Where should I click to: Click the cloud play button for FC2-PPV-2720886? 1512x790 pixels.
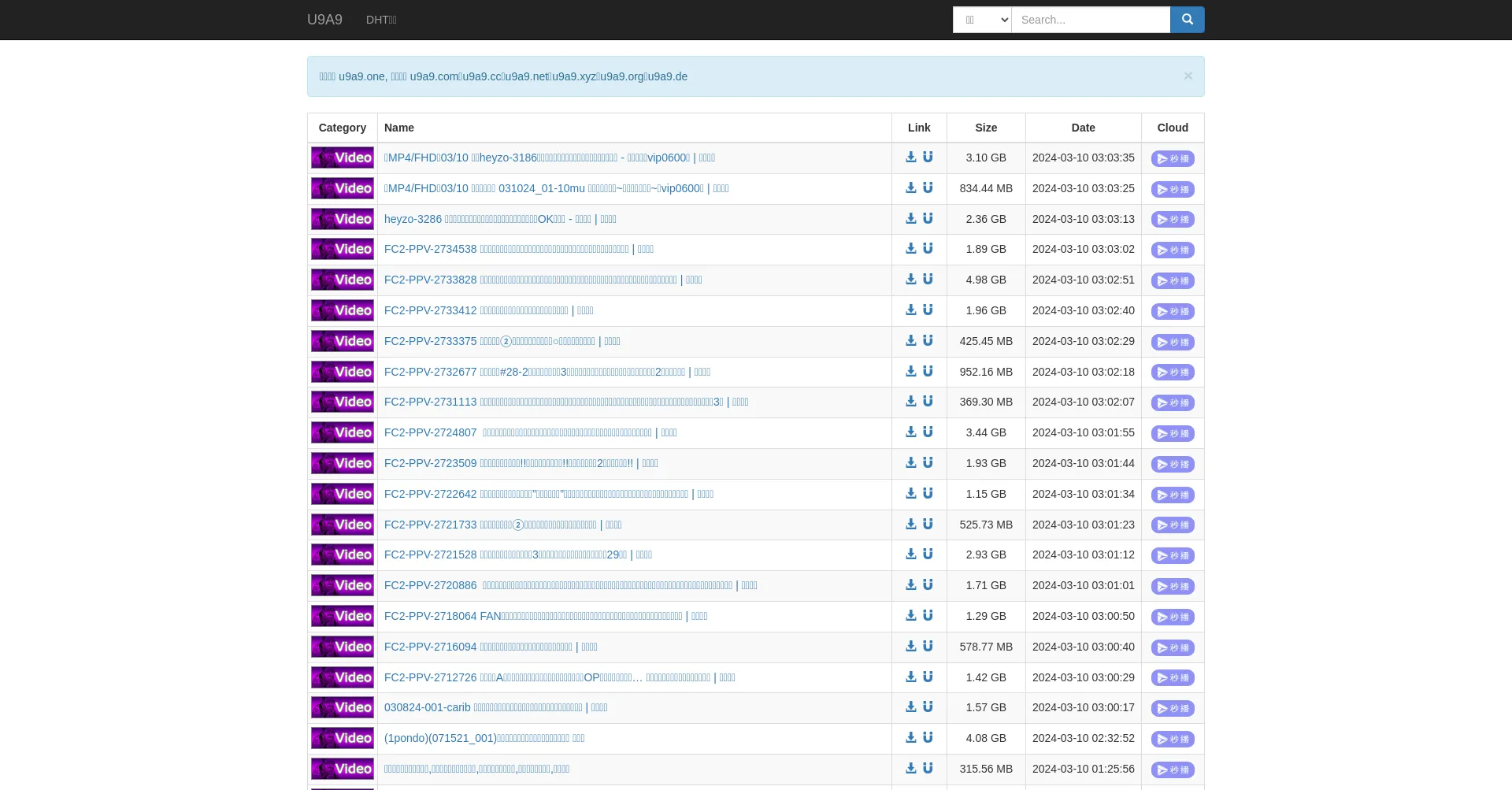click(x=1173, y=586)
